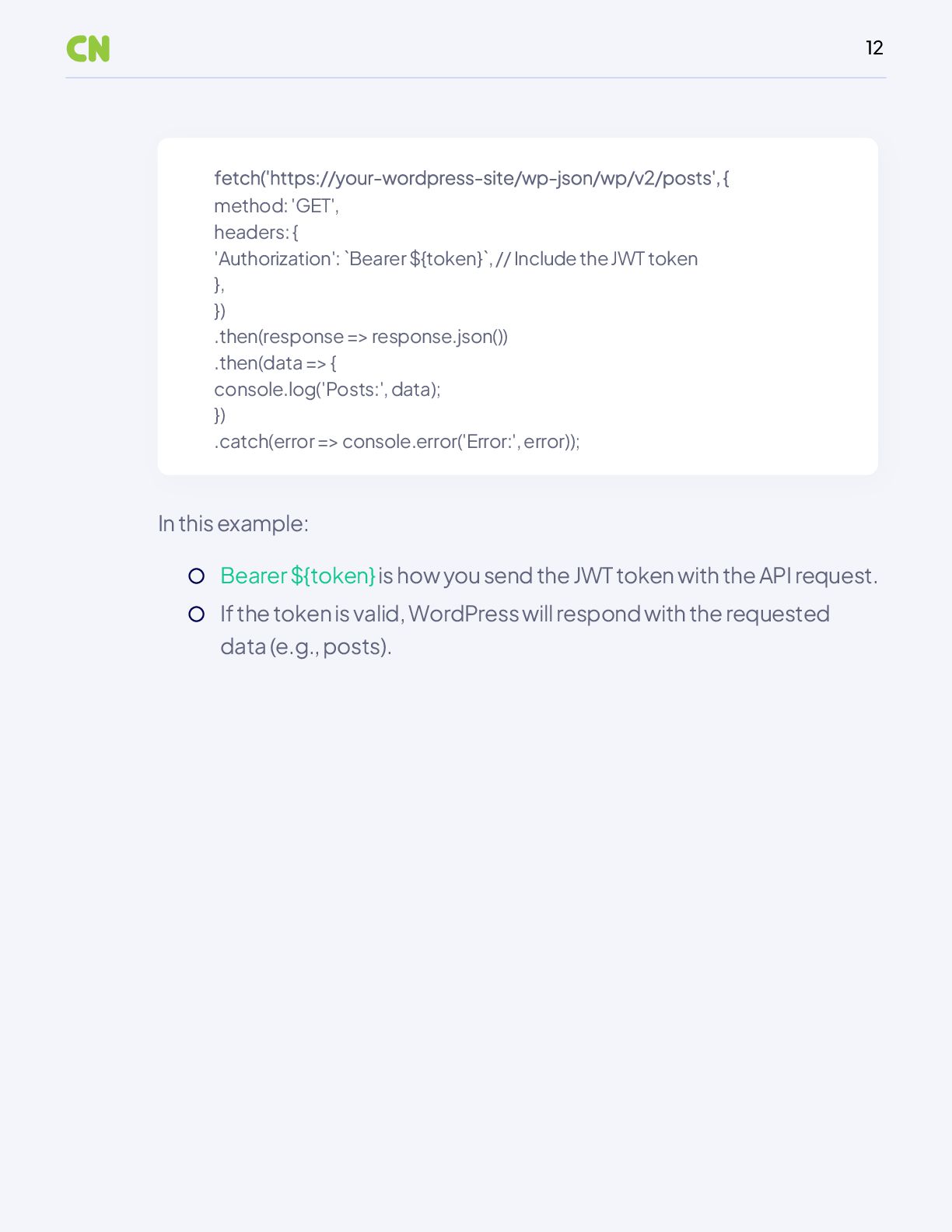
Task: Click the console.log('Posts:', data) line
Action: click(327, 389)
